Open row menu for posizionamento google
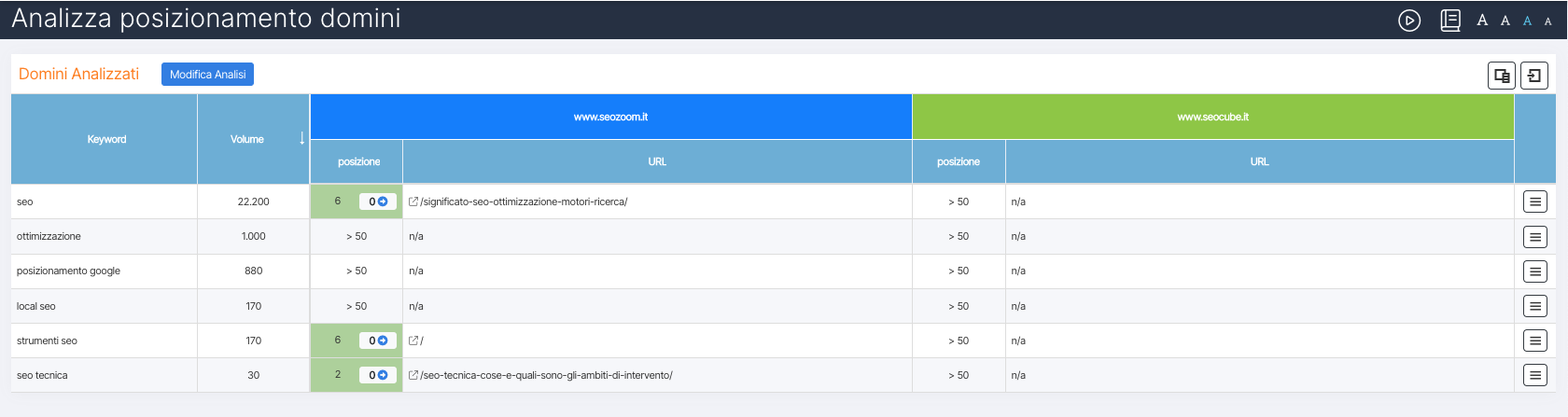The height and width of the screenshot is (417, 1568). click(1535, 271)
